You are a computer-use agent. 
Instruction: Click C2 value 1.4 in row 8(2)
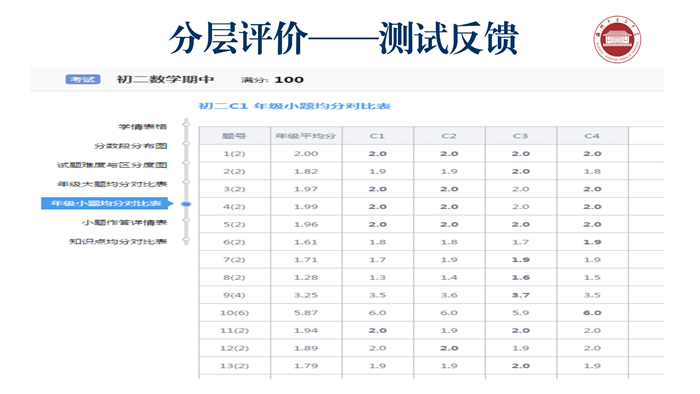(449, 278)
